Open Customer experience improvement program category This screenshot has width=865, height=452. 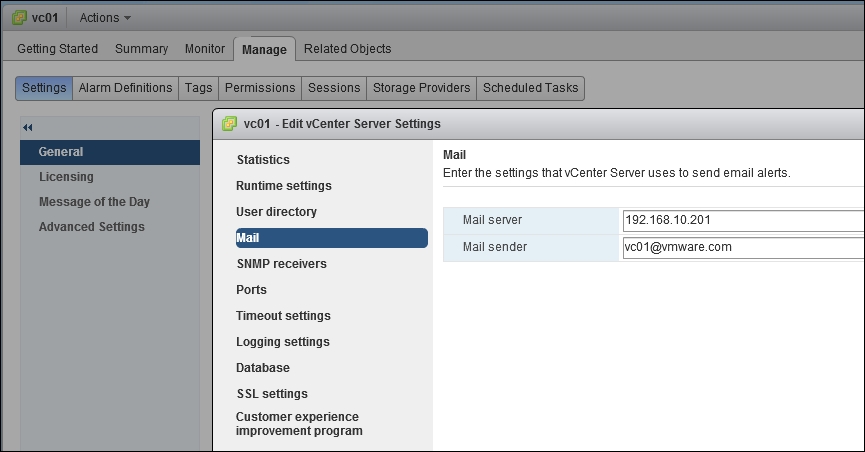(299, 424)
